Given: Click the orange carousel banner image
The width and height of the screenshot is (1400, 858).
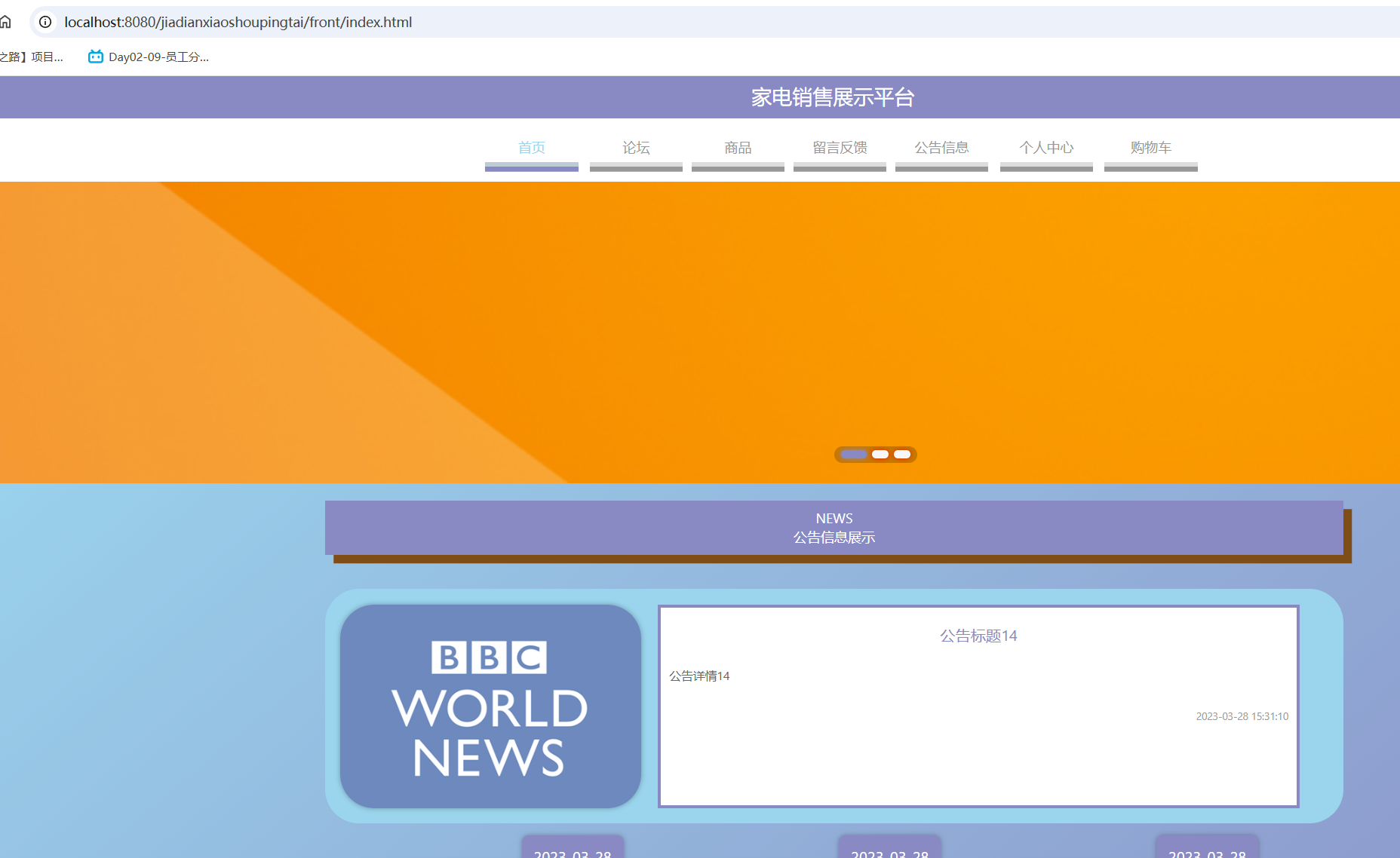Looking at the screenshot, I should click(x=700, y=332).
